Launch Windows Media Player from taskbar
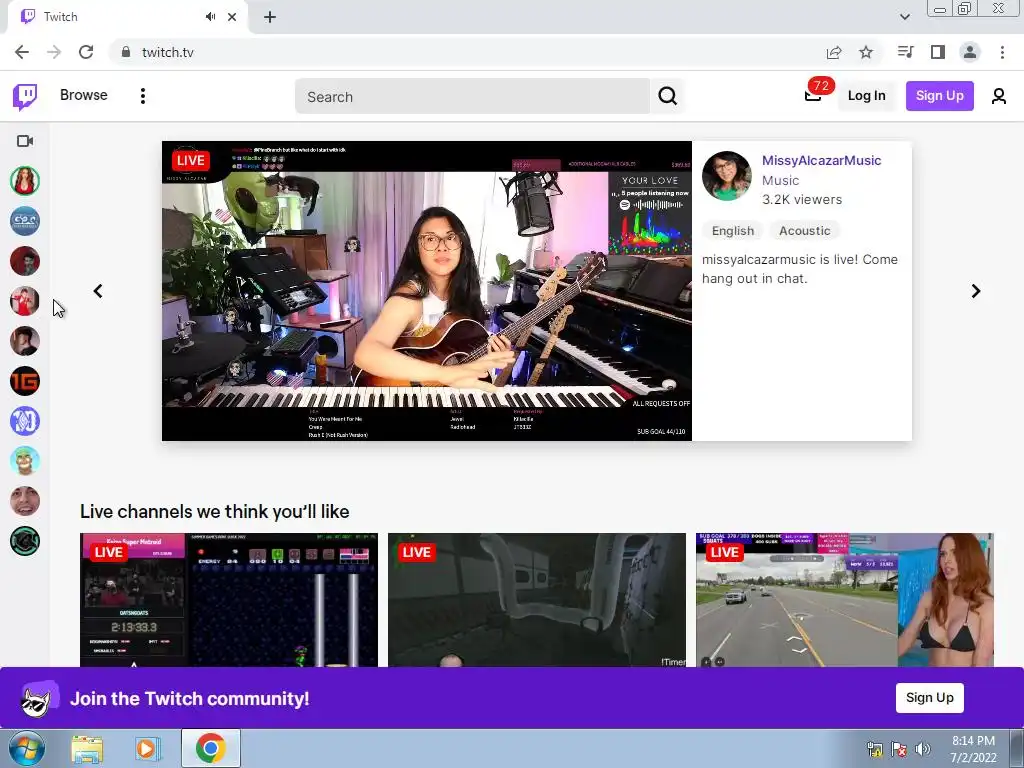The image size is (1024, 768). [148, 749]
